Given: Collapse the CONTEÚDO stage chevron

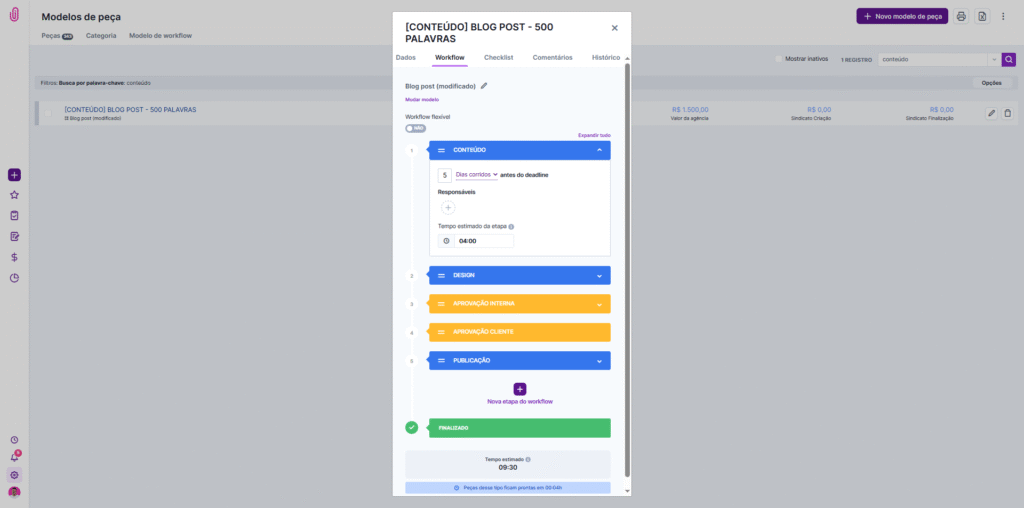Looking at the screenshot, I should (x=599, y=150).
